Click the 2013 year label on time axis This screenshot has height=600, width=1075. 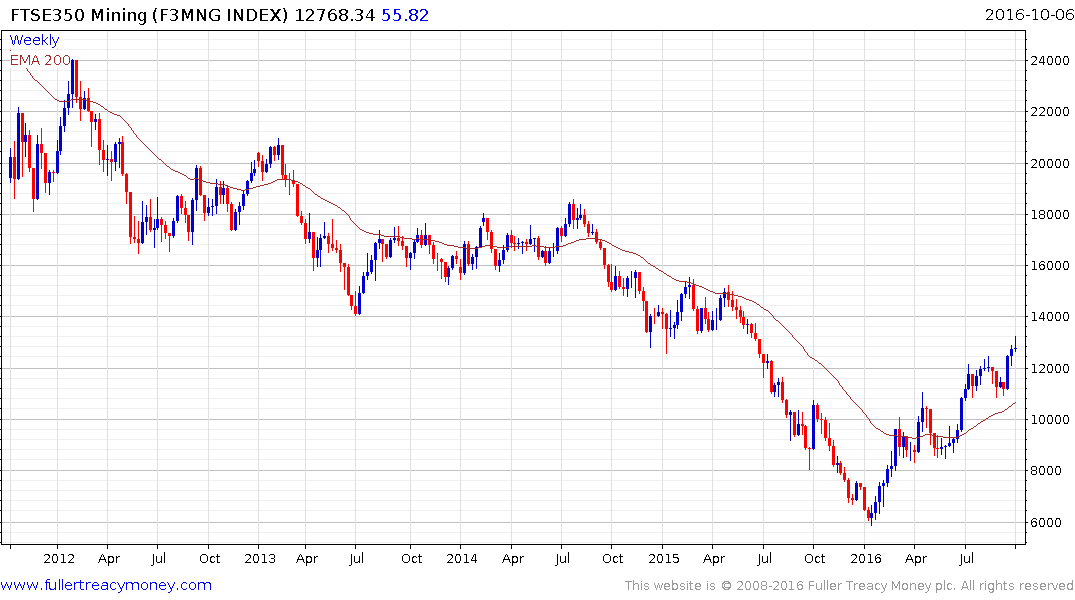[260, 559]
